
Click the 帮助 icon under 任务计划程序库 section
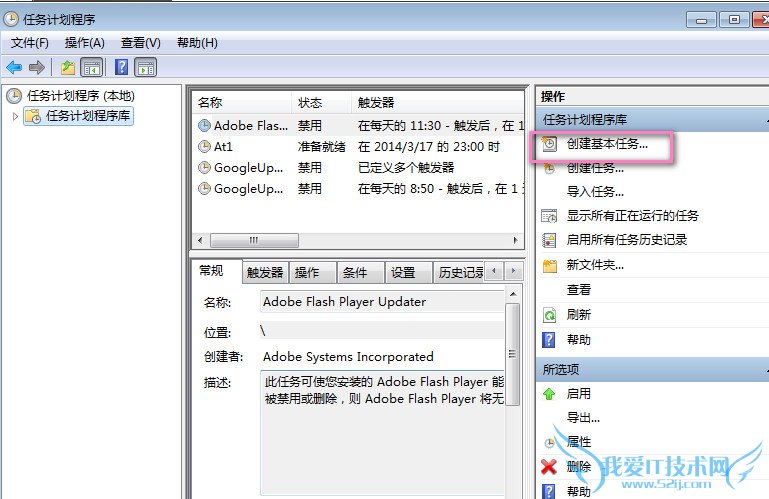click(549, 340)
